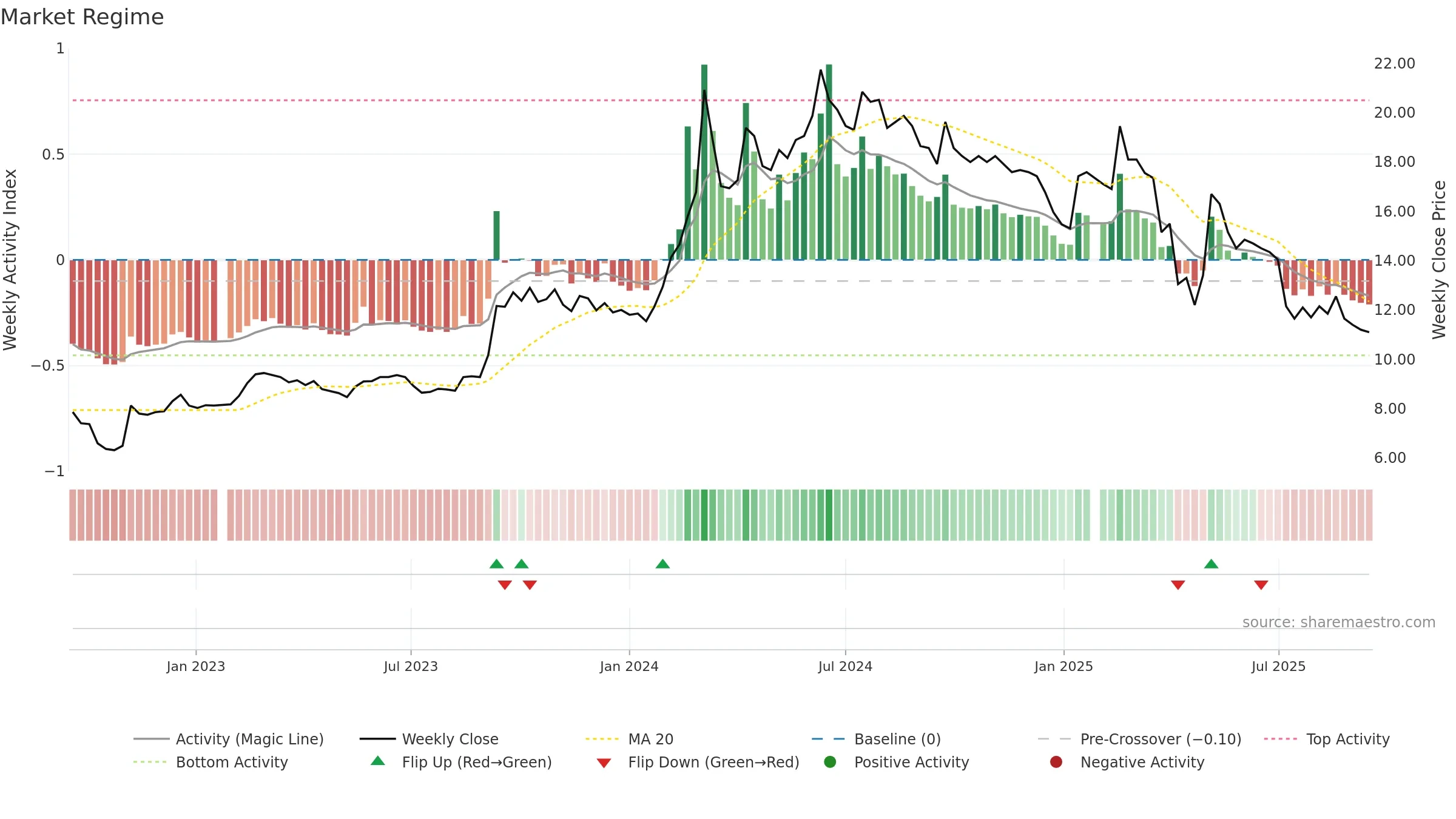Click the green Flip Up triangle icon in legend
1456x819 pixels.
pos(378,760)
